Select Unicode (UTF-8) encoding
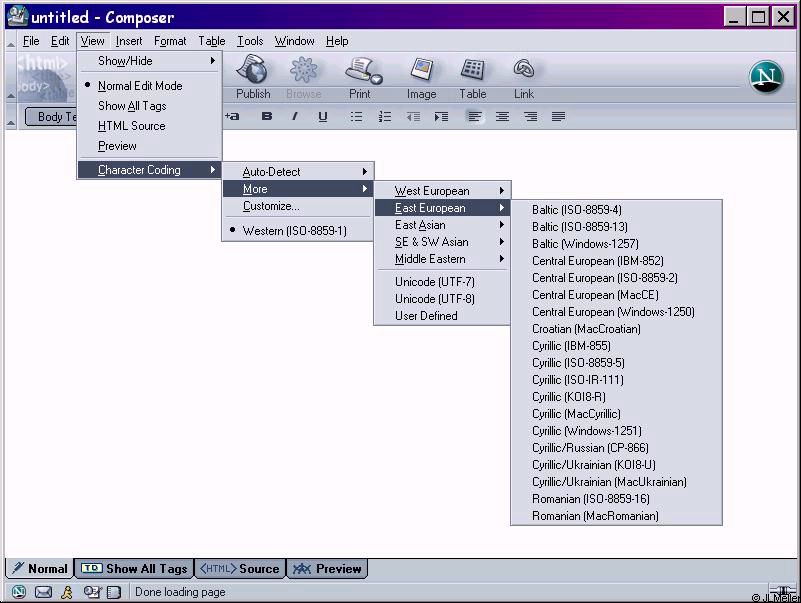Viewport: 801px width, 603px height. [x=442, y=299]
